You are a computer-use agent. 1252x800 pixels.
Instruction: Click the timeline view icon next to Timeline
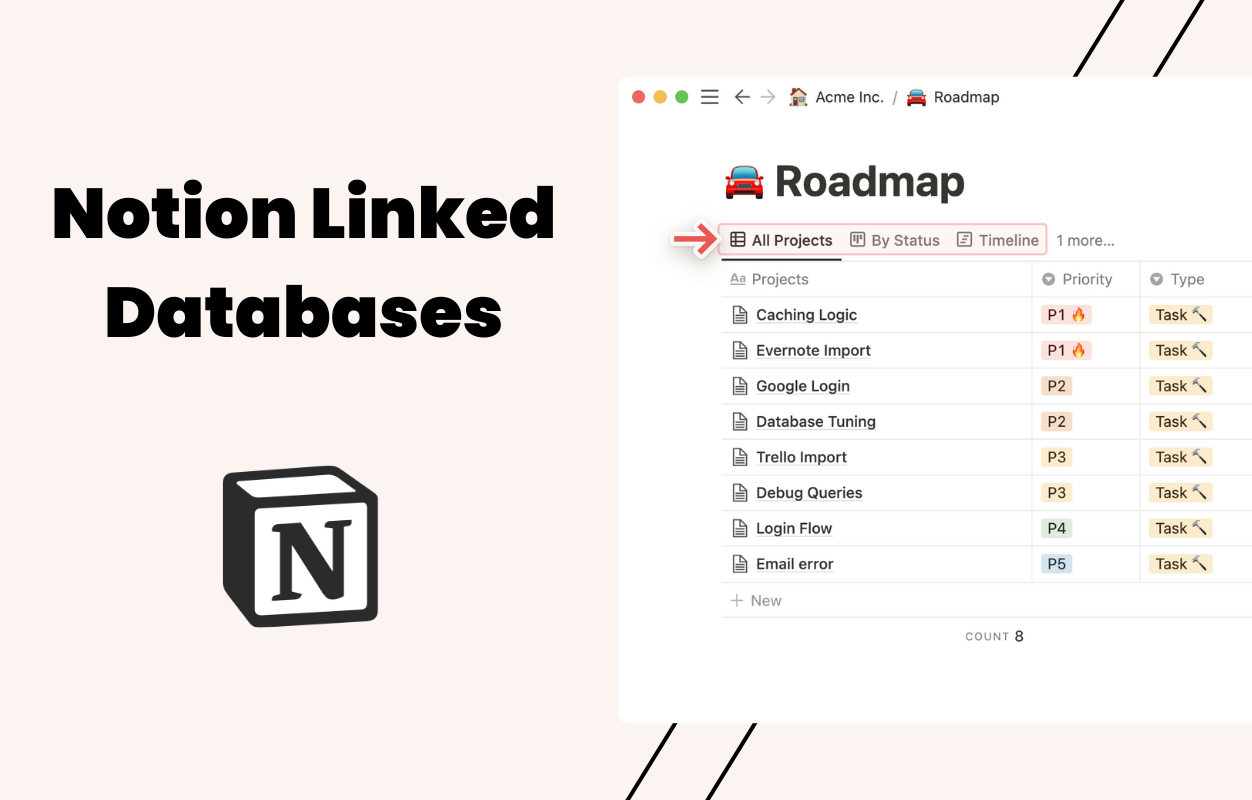click(964, 240)
